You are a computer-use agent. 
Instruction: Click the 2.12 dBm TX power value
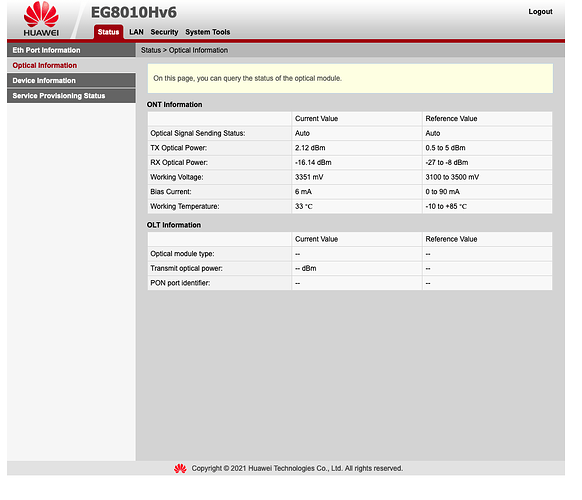(x=310, y=148)
